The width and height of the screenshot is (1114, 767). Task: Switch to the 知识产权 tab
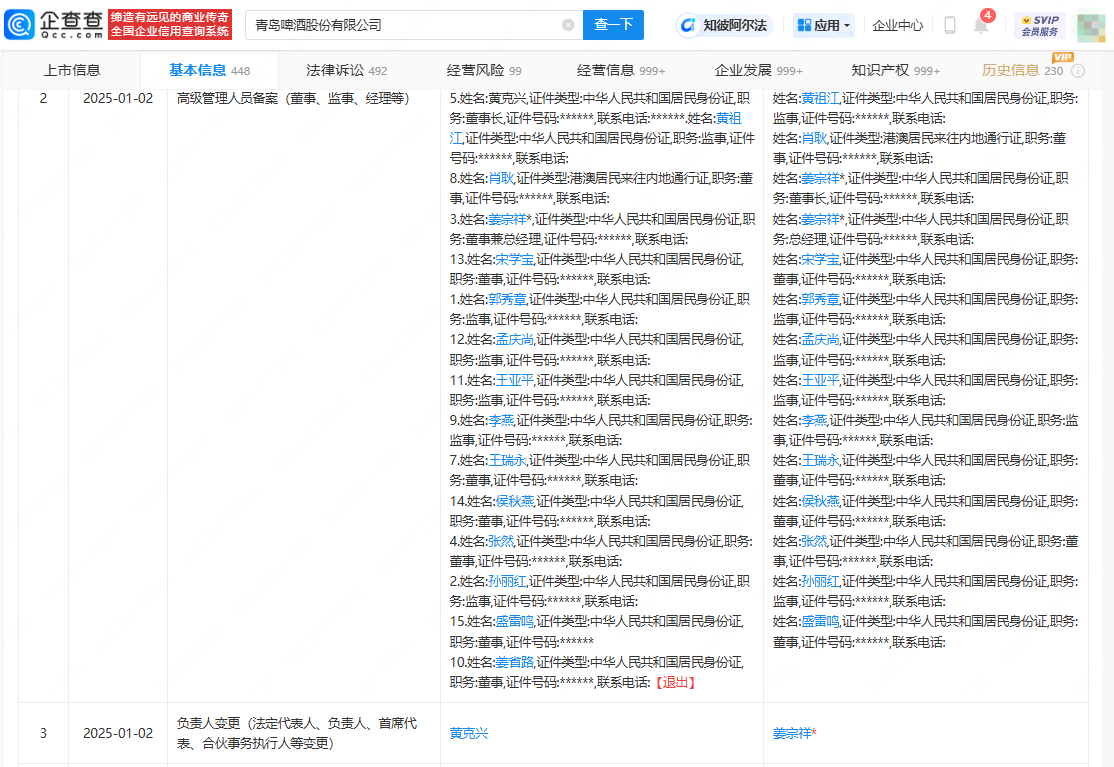click(x=895, y=70)
